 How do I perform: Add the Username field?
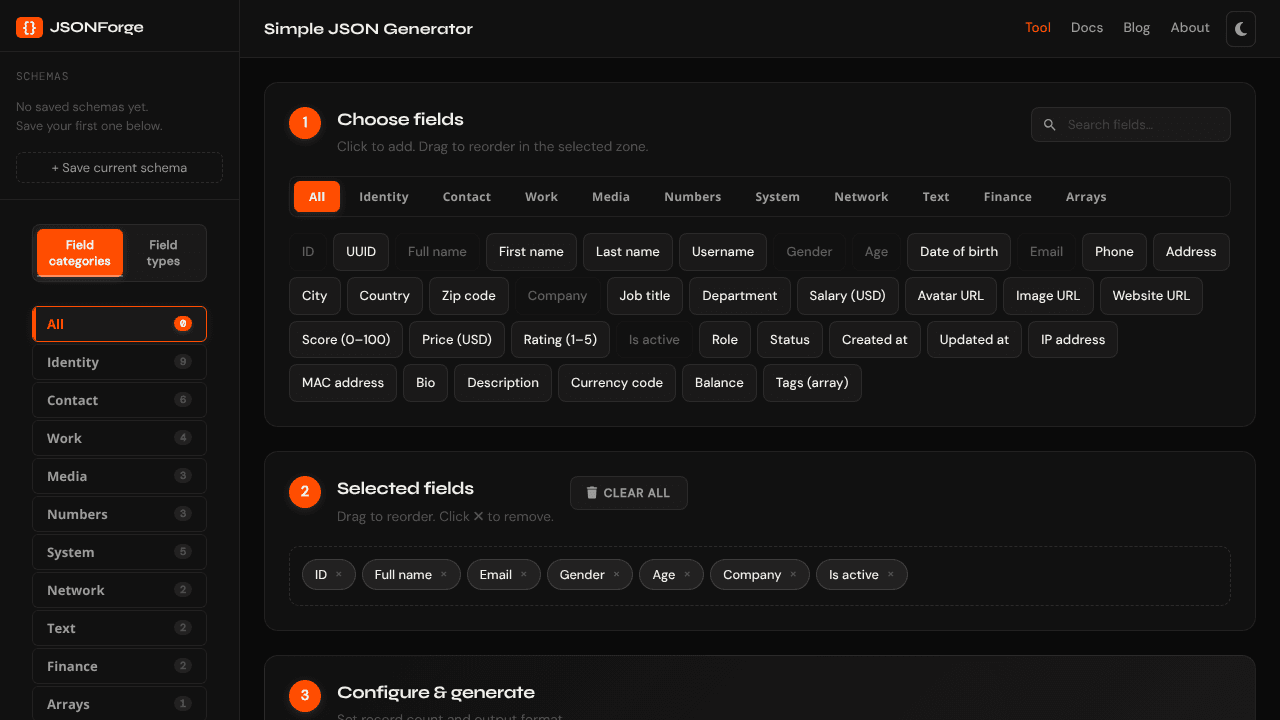click(x=723, y=252)
